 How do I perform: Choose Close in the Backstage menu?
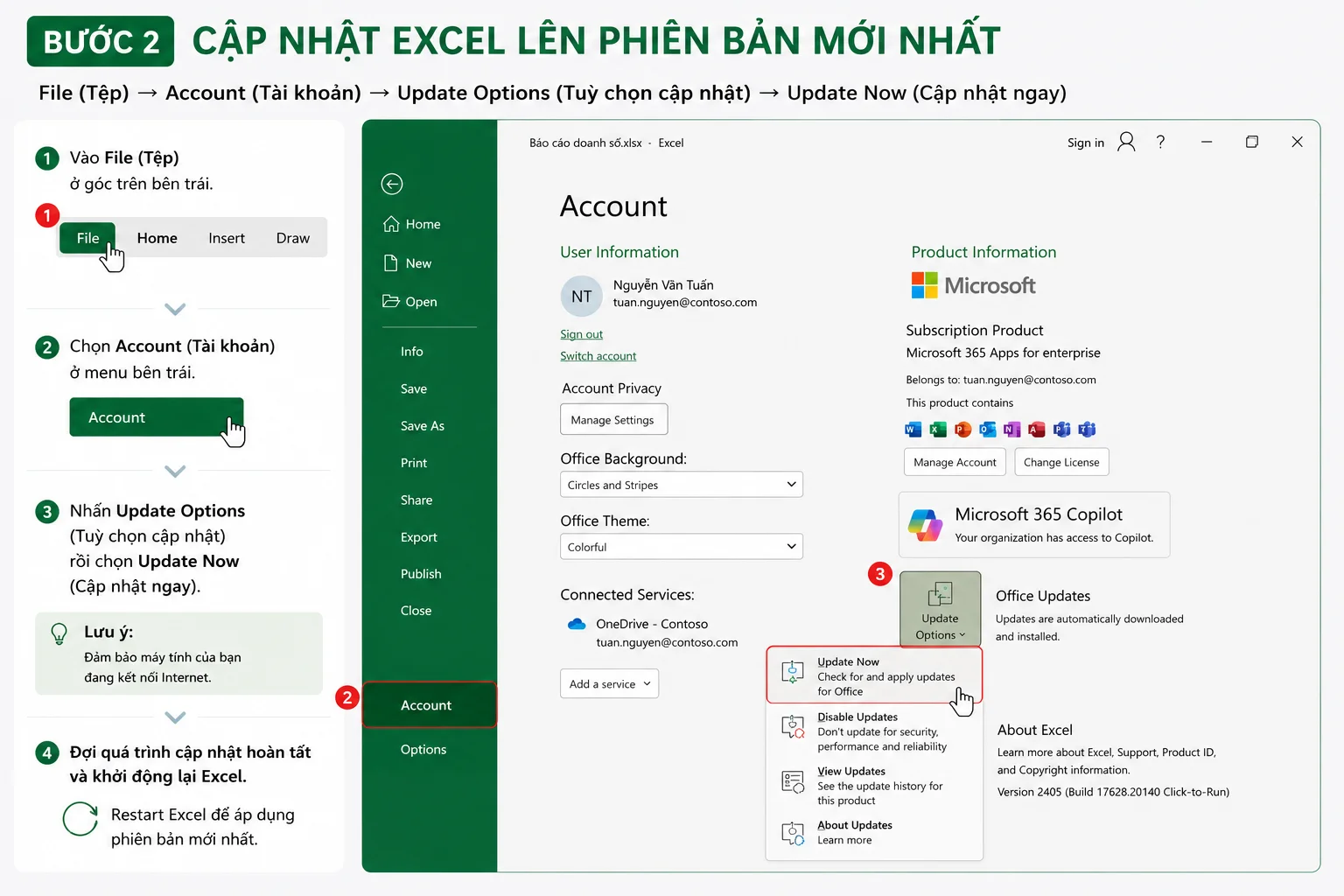416,611
